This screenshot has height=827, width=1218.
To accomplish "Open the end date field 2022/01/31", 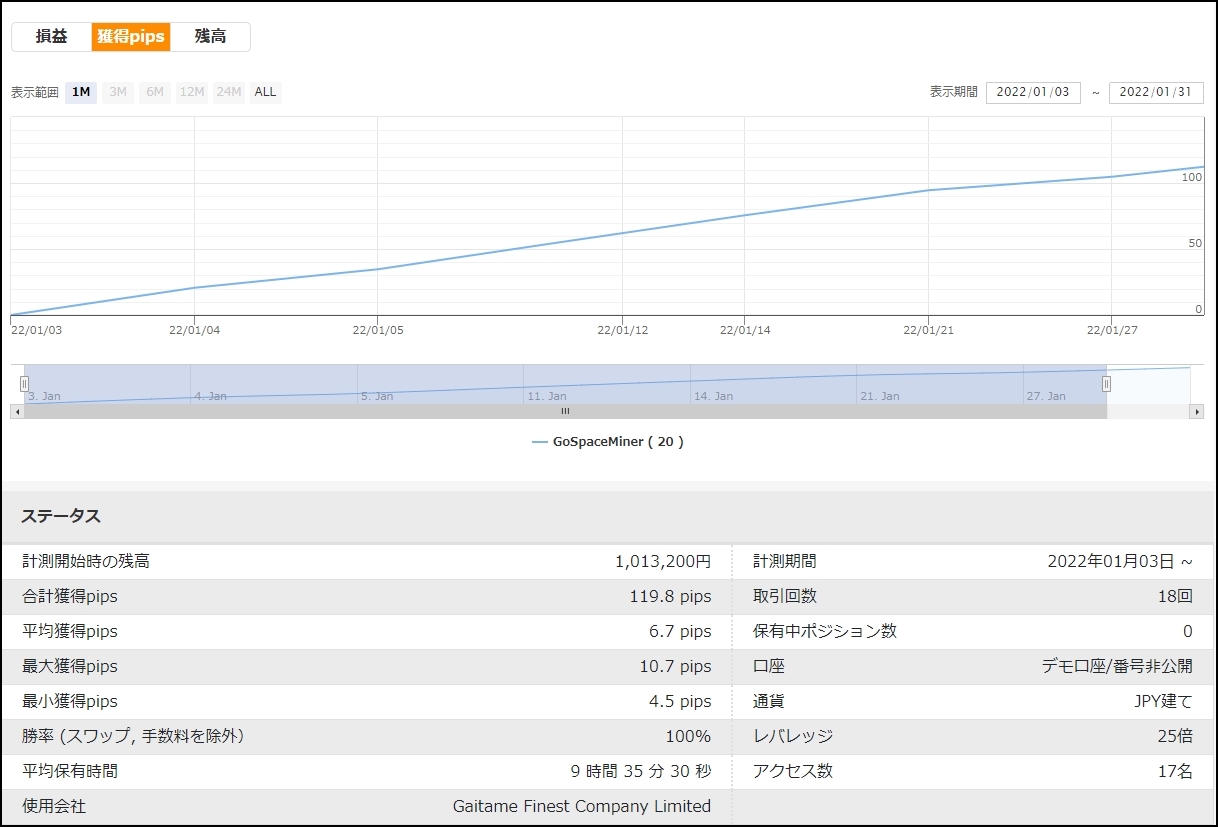I will (x=1156, y=92).
